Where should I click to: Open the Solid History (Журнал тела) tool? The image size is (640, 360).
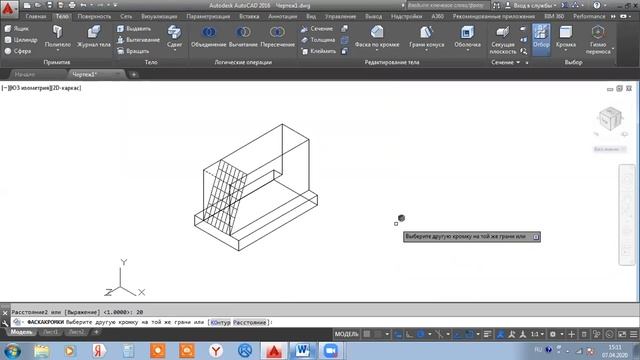(93, 36)
